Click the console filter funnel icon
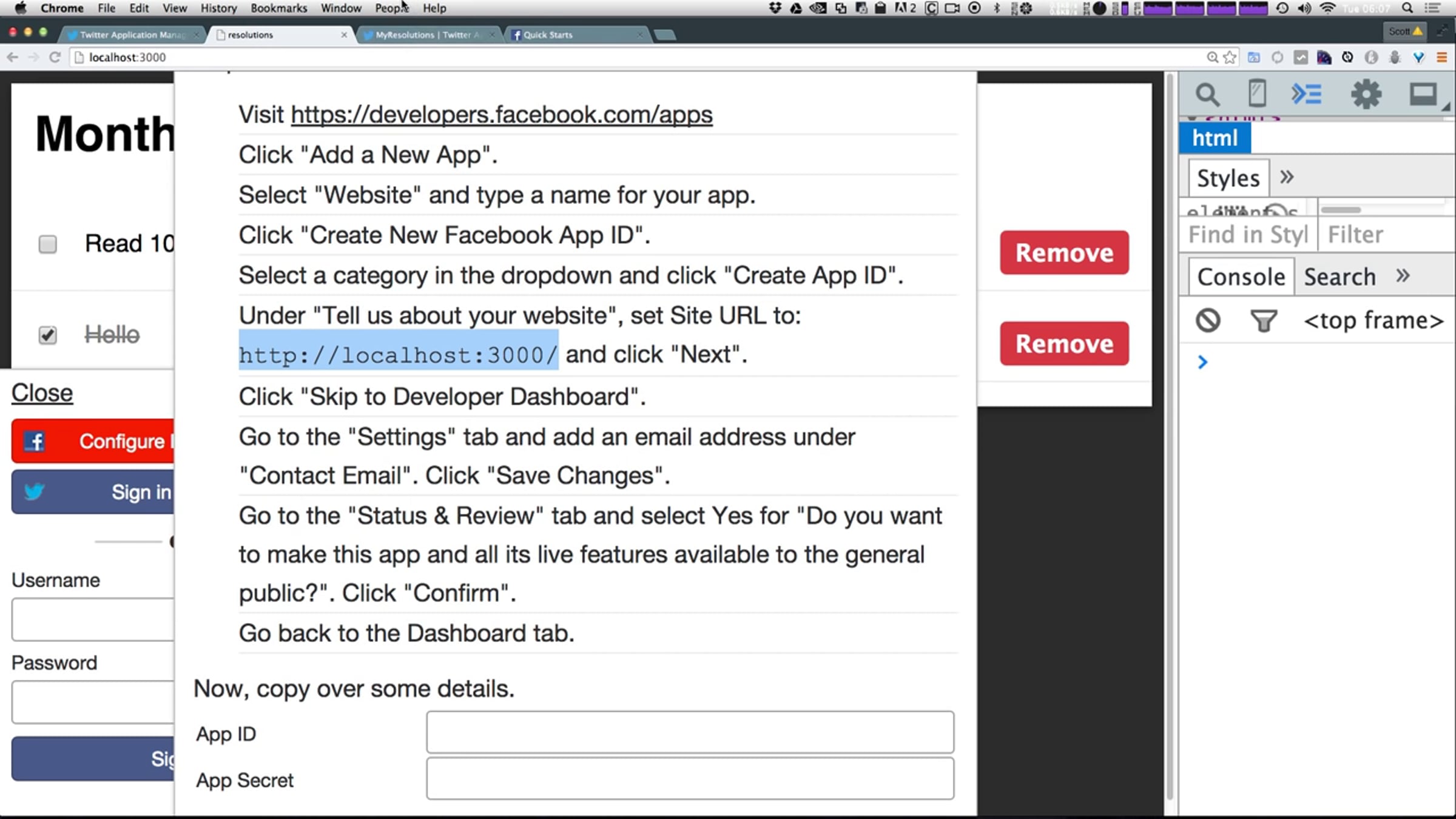 [x=1264, y=320]
